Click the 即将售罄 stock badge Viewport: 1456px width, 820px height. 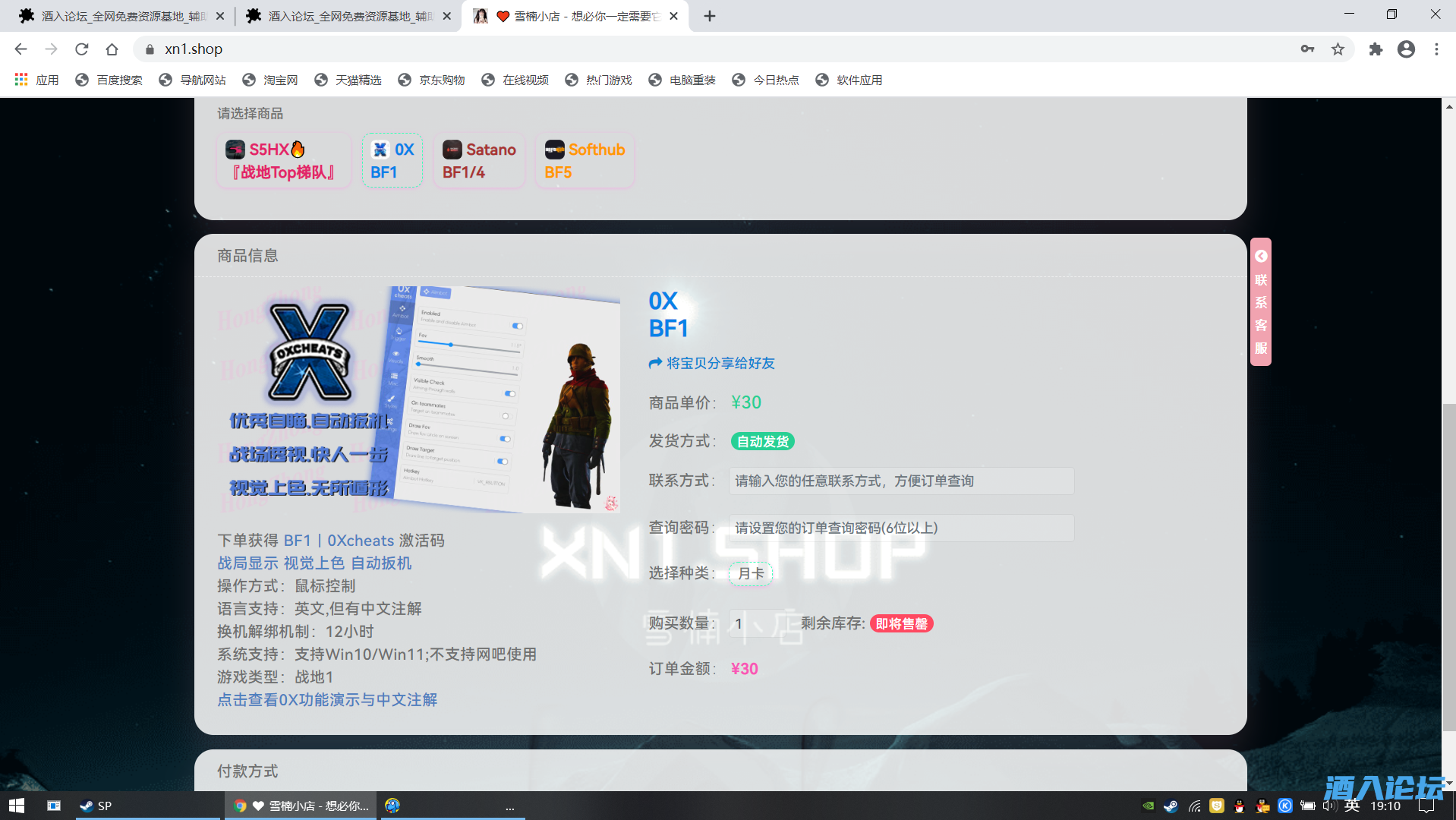pyautogui.click(x=901, y=624)
